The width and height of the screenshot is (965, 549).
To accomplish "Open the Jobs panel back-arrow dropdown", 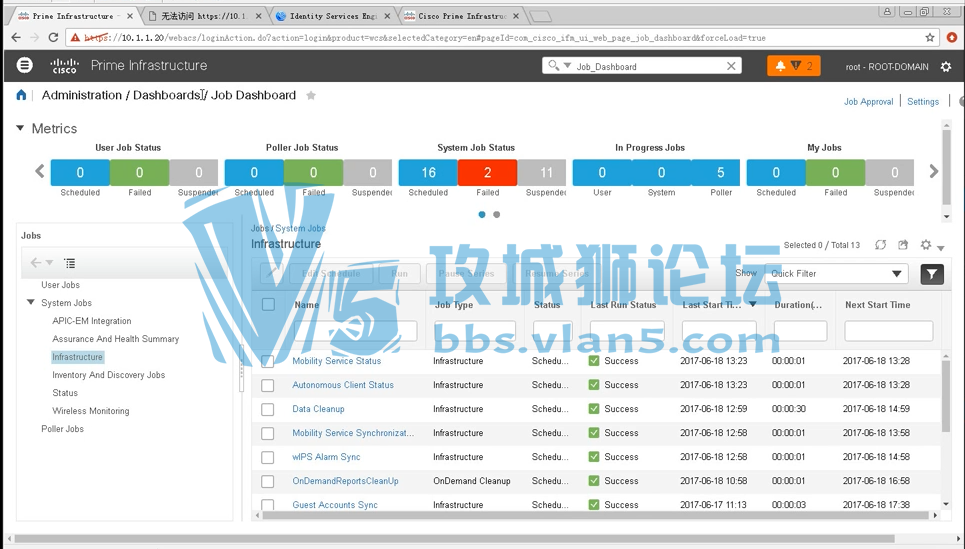I will click(x=50, y=263).
